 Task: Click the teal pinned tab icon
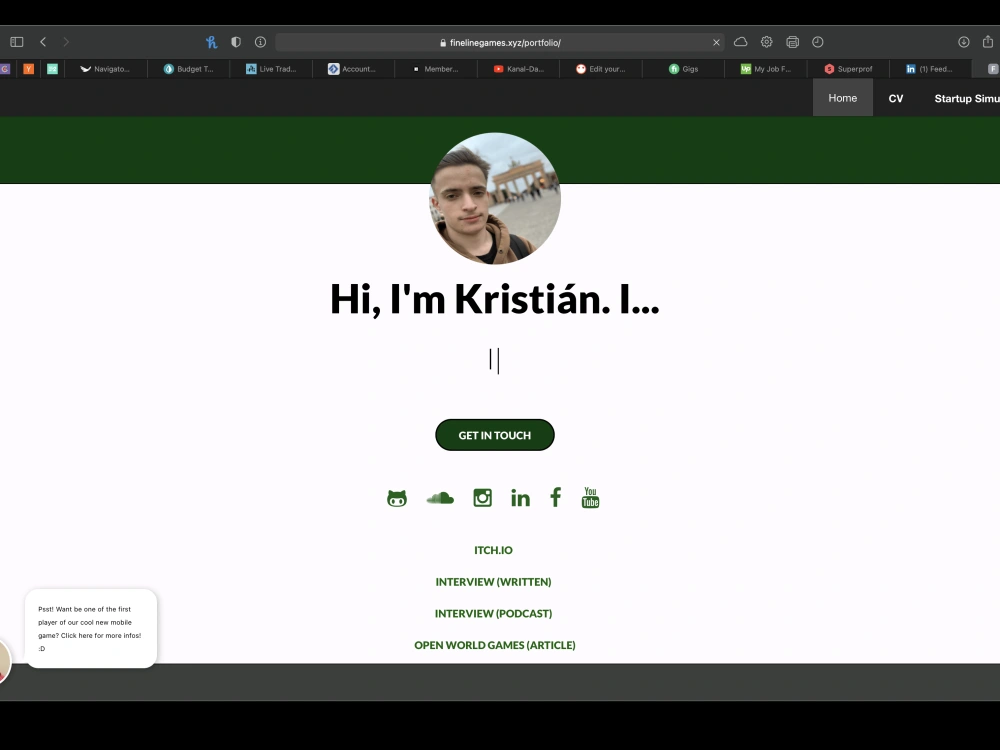point(52,69)
